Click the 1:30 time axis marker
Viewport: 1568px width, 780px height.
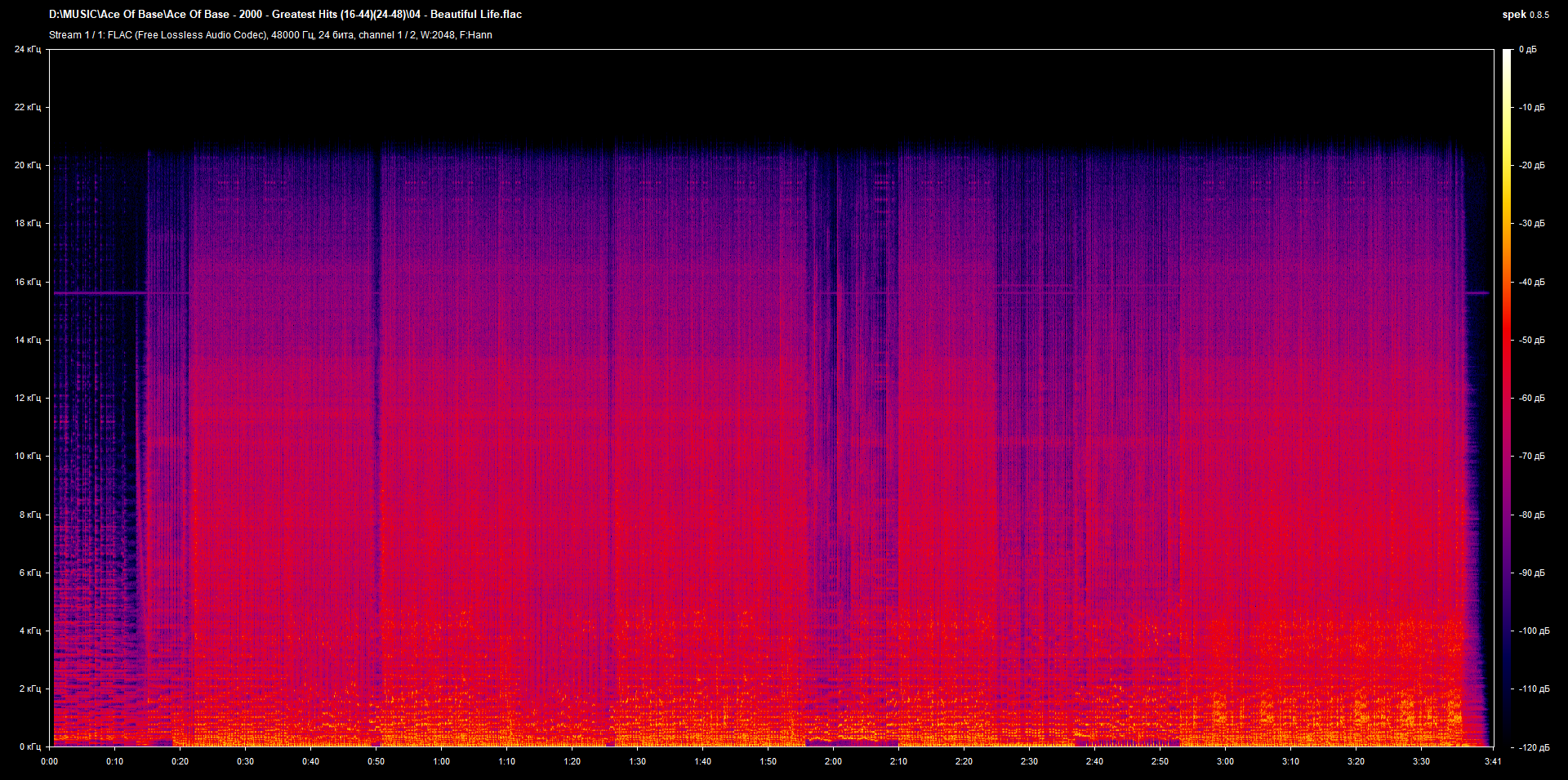point(637,761)
